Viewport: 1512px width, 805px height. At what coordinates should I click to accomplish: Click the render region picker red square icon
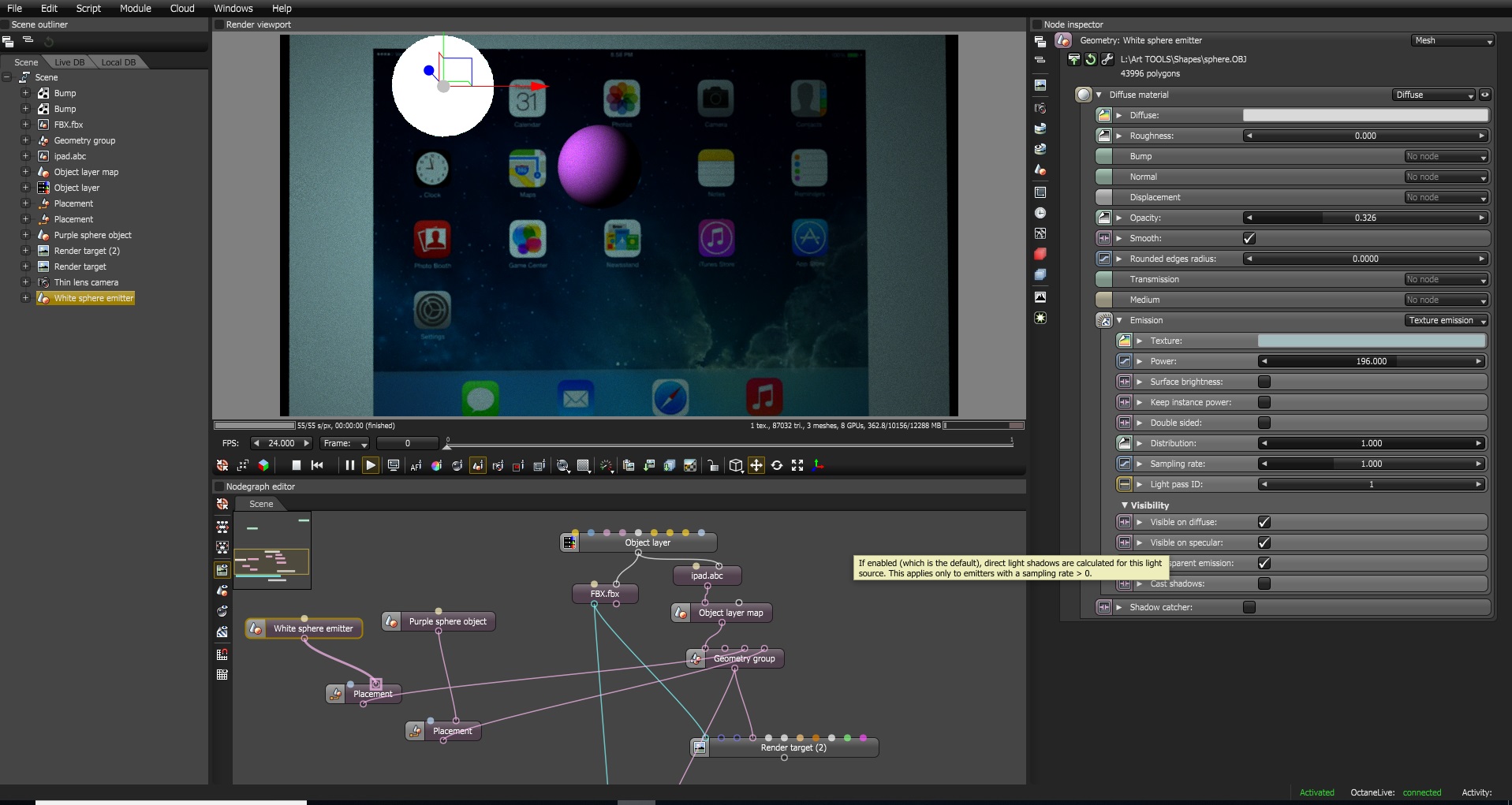pyautogui.click(x=518, y=466)
